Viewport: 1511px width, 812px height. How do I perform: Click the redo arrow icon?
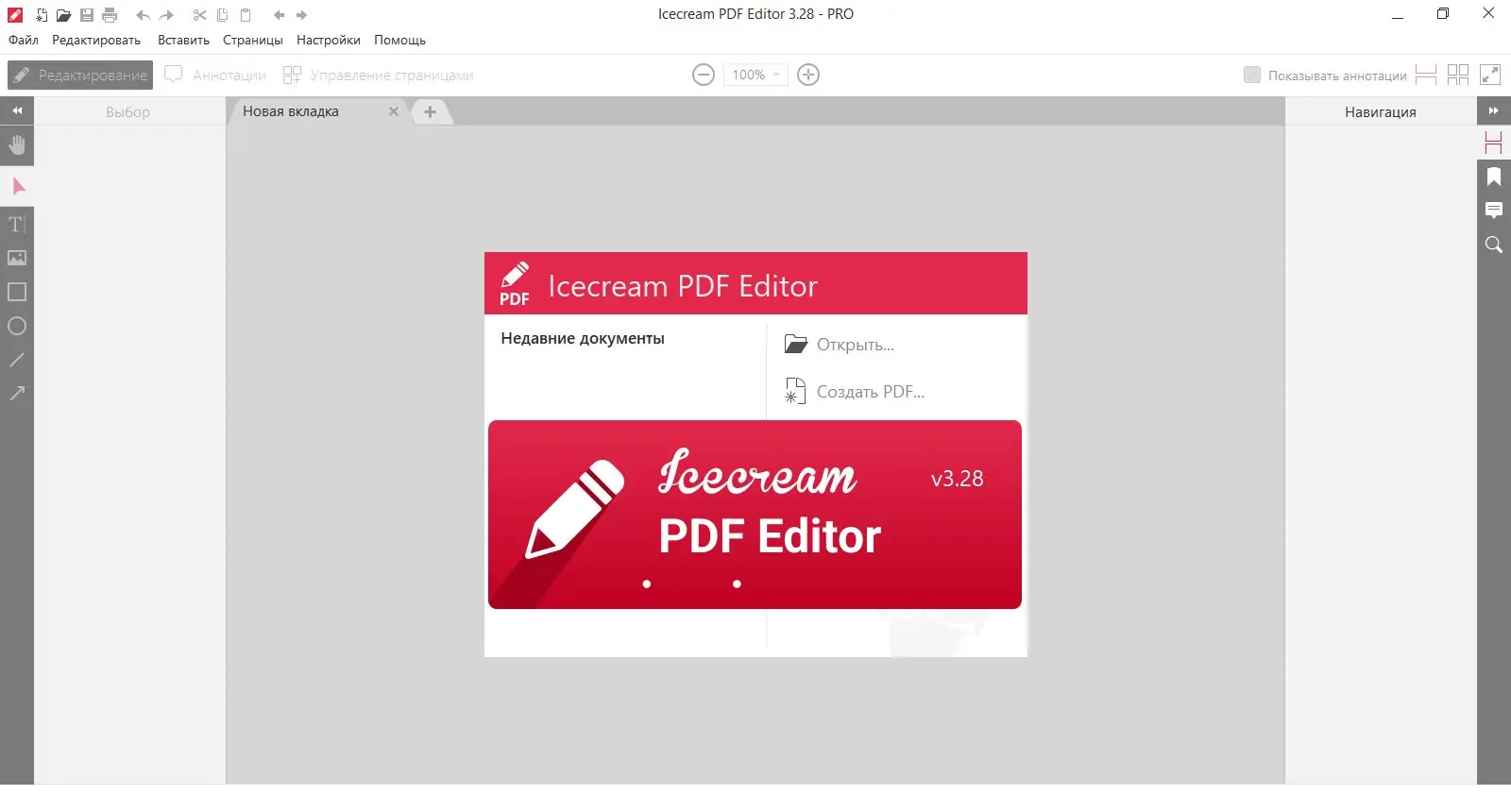[x=167, y=15]
